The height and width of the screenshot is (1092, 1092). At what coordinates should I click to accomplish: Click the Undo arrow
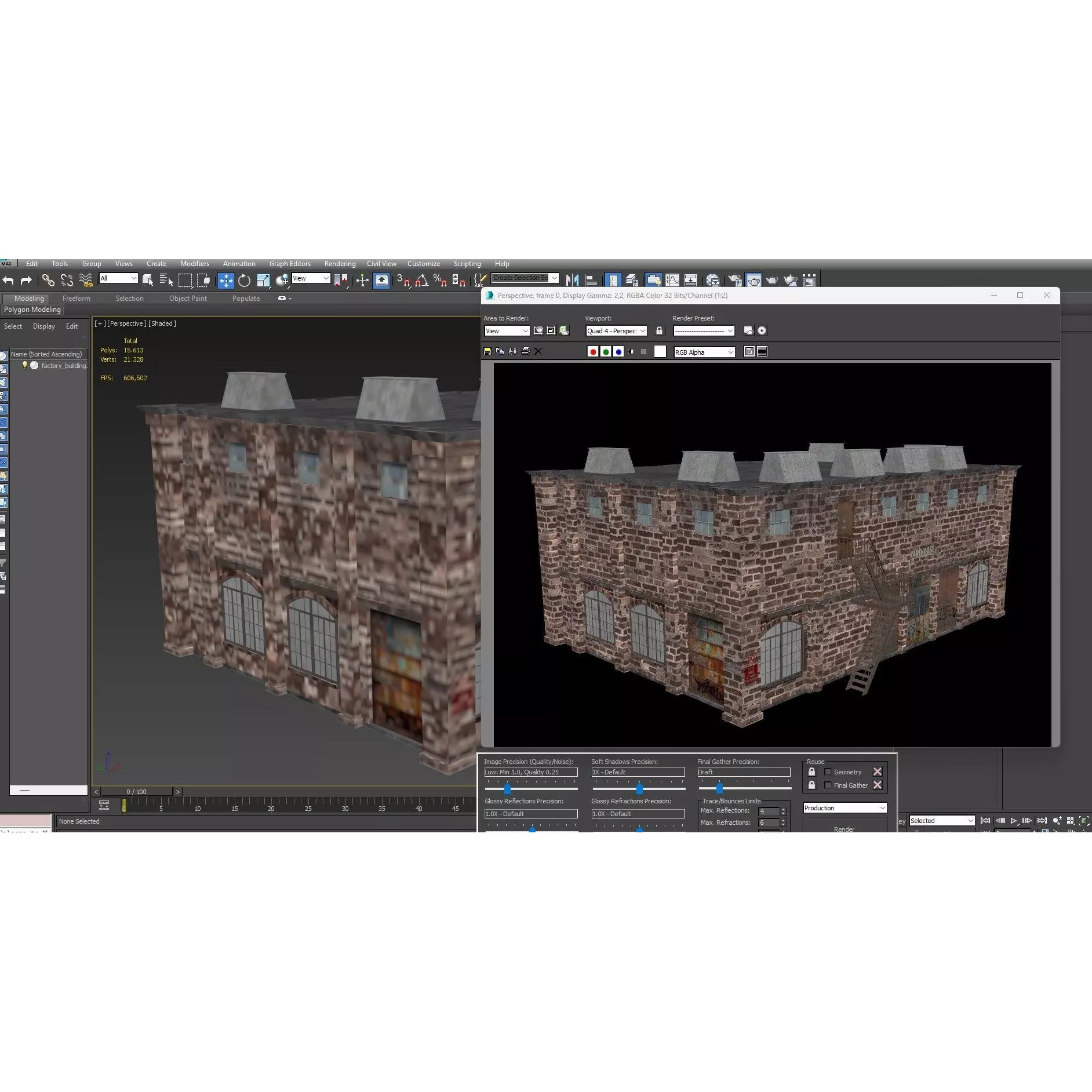[8, 280]
